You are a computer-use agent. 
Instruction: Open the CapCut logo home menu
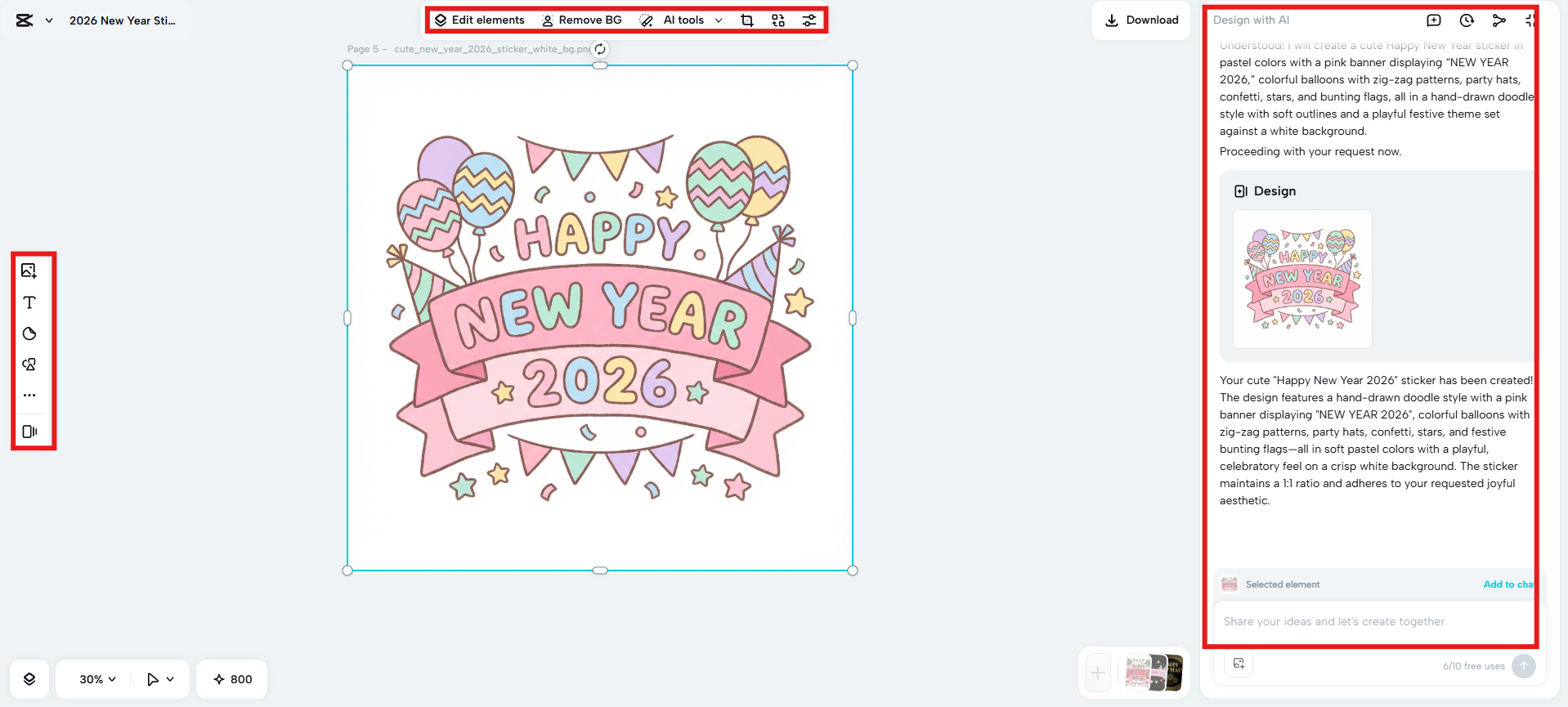[25, 20]
